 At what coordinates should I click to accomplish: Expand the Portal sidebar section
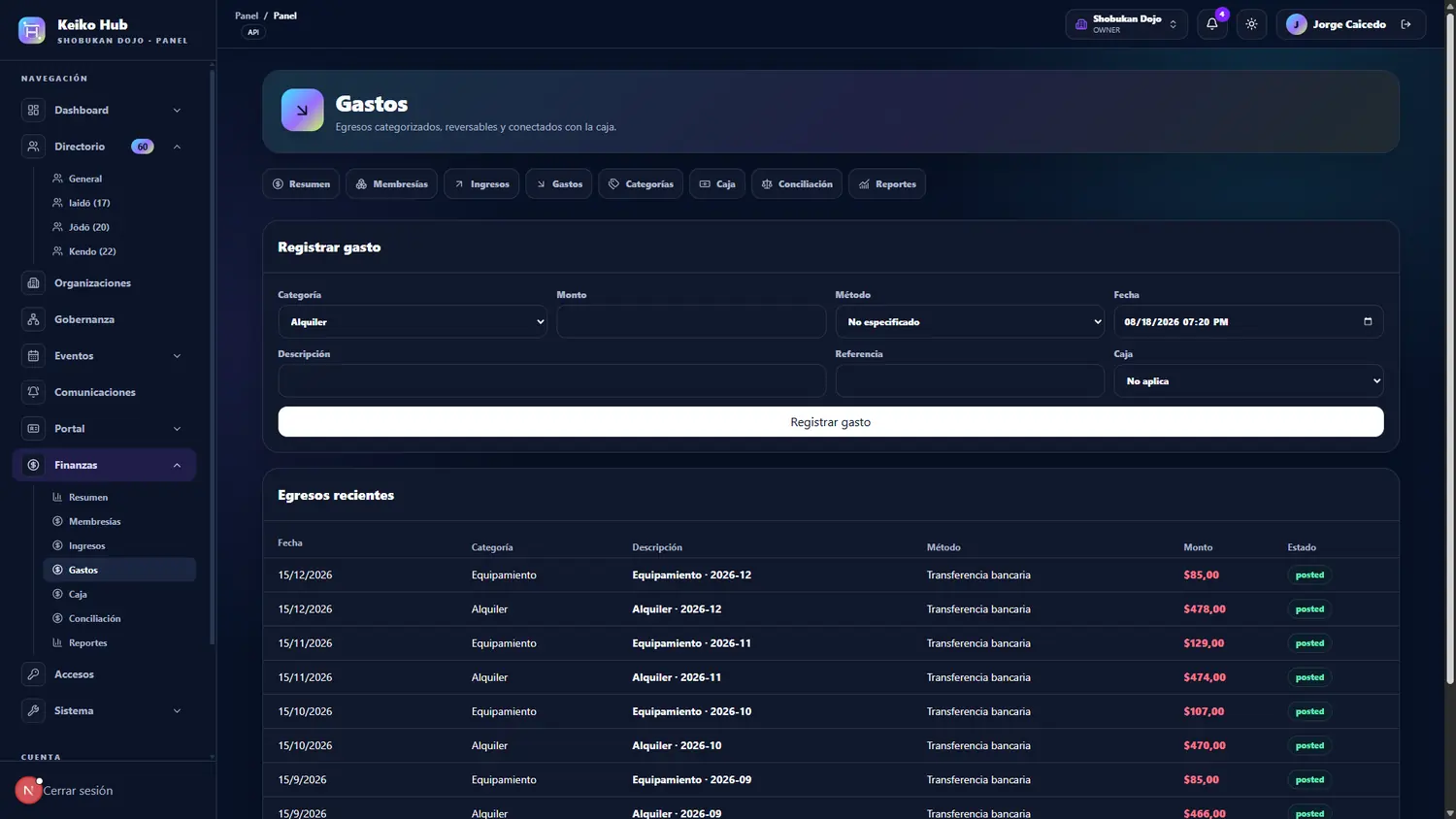(x=177, y=429)
